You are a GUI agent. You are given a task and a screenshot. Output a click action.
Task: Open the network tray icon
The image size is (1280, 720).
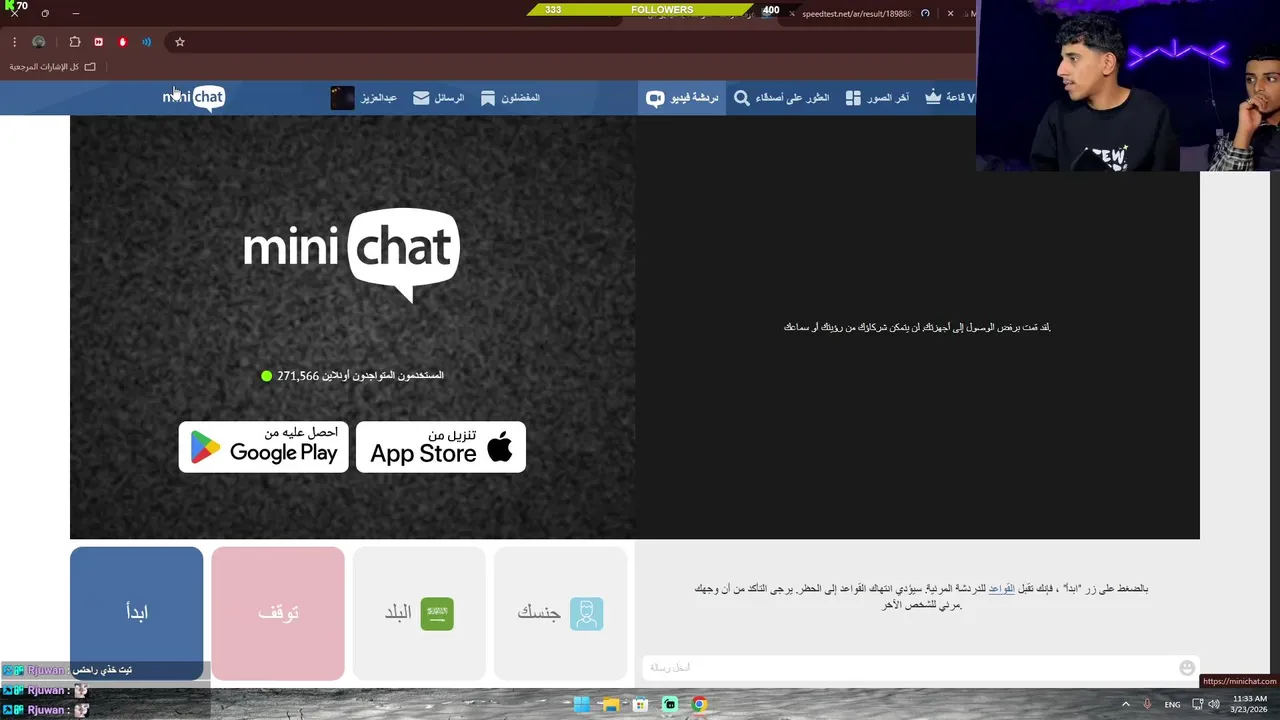tap(1197, 704)
